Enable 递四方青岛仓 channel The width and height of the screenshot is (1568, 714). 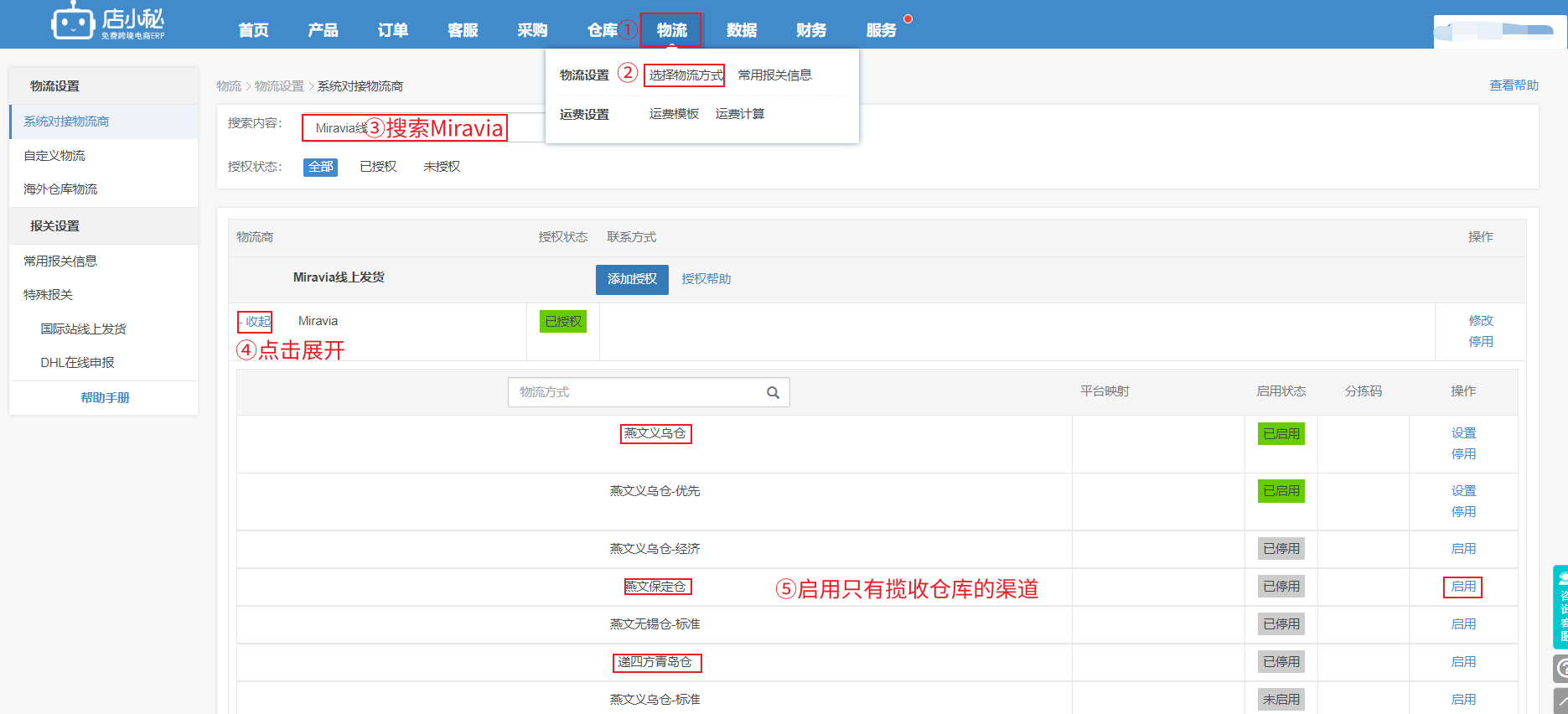[1464, 662]
